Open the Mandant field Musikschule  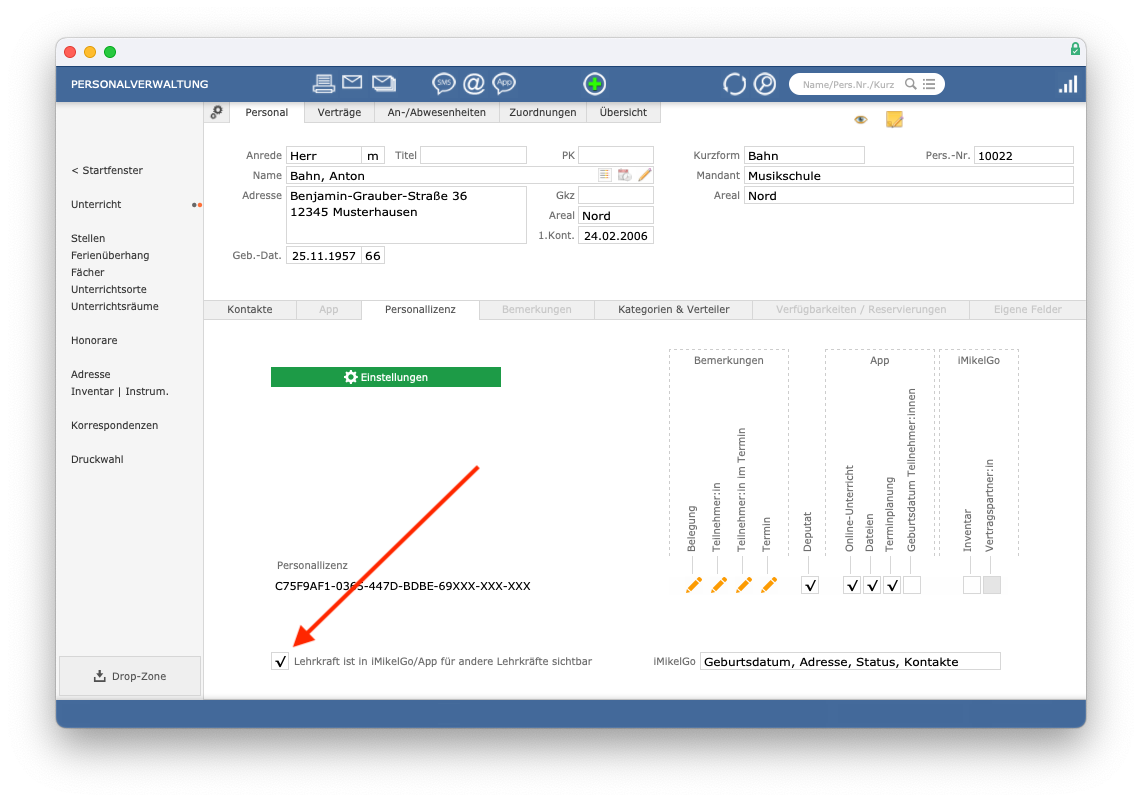(x=908, y=176)
